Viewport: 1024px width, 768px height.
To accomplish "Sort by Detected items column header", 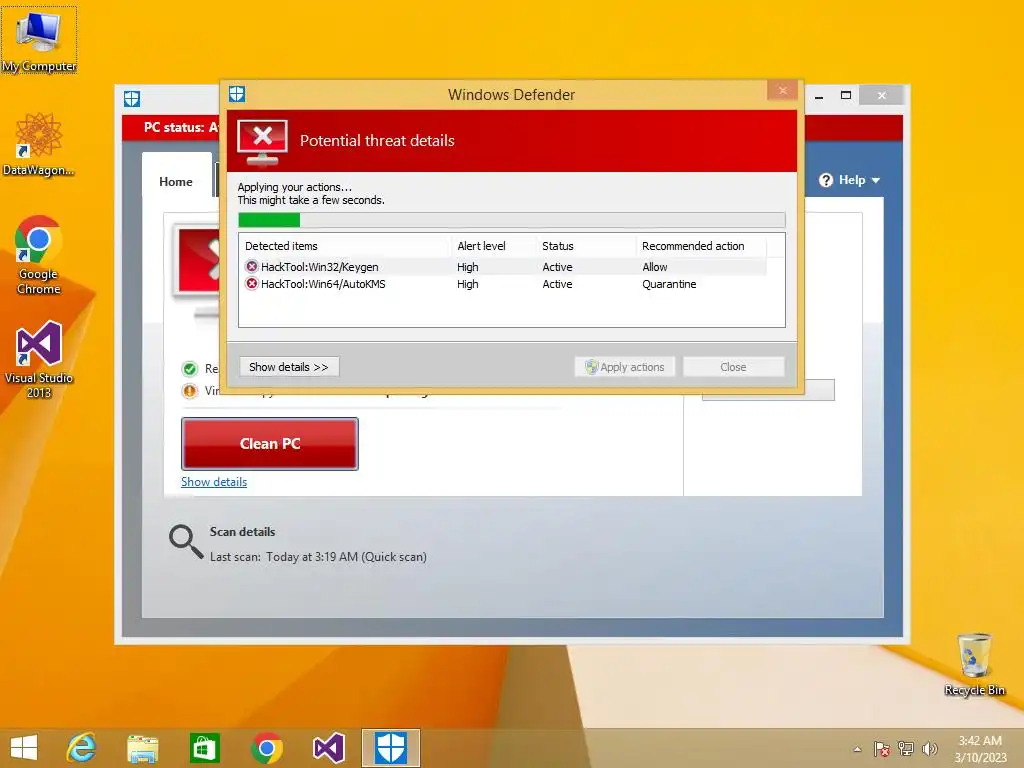I will (345, 246).
